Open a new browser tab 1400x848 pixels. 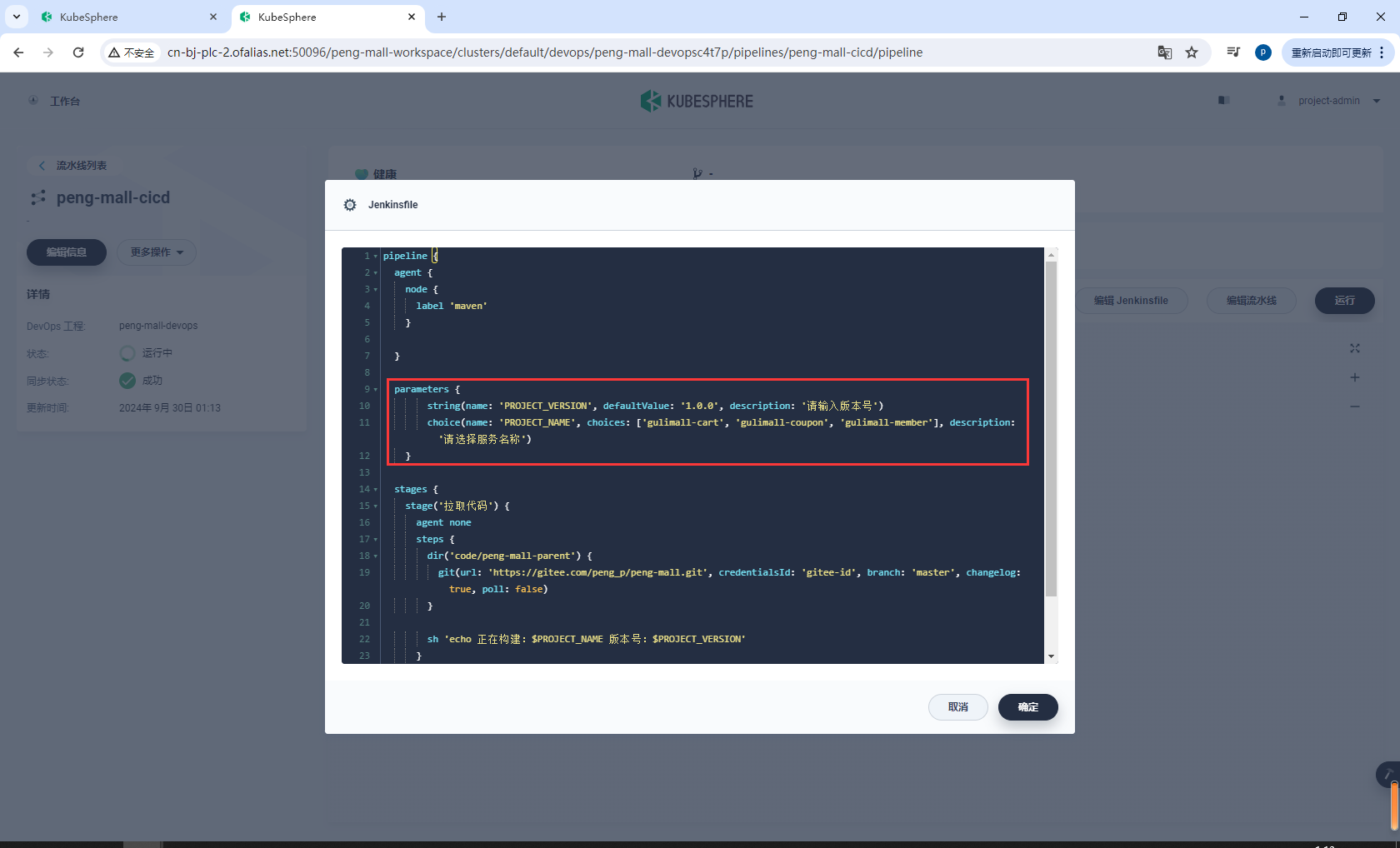pos(442,17)
